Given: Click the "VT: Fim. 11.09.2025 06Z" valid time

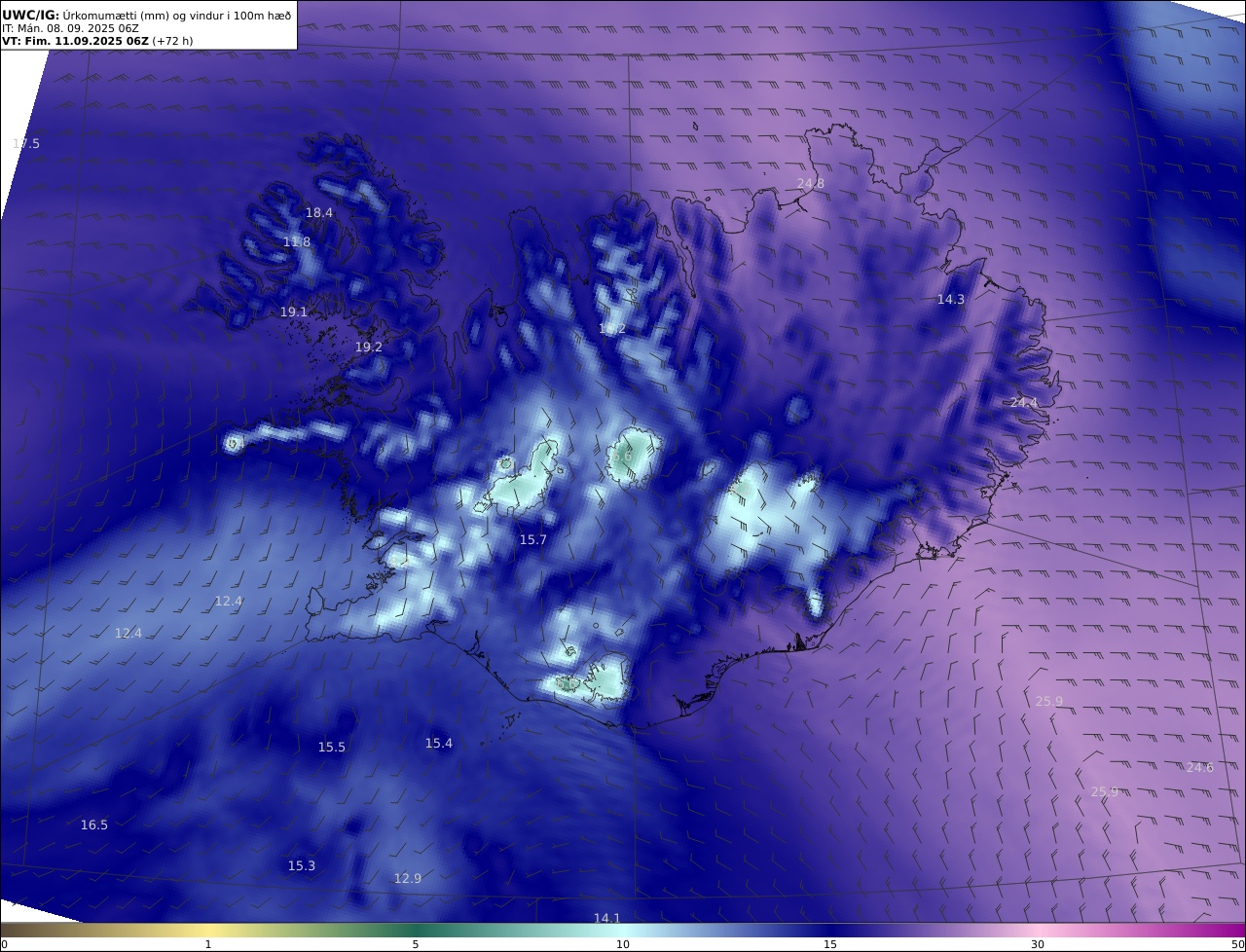Looking at the screenshot, I should [74, 42].
